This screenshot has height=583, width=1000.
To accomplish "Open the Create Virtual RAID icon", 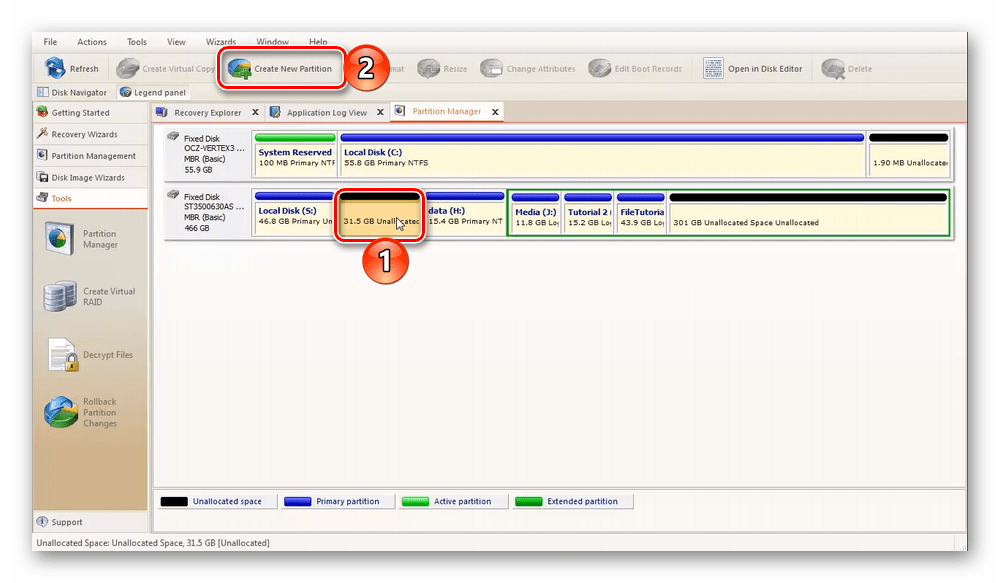I will pyautogui.click(x=60, y=296).
